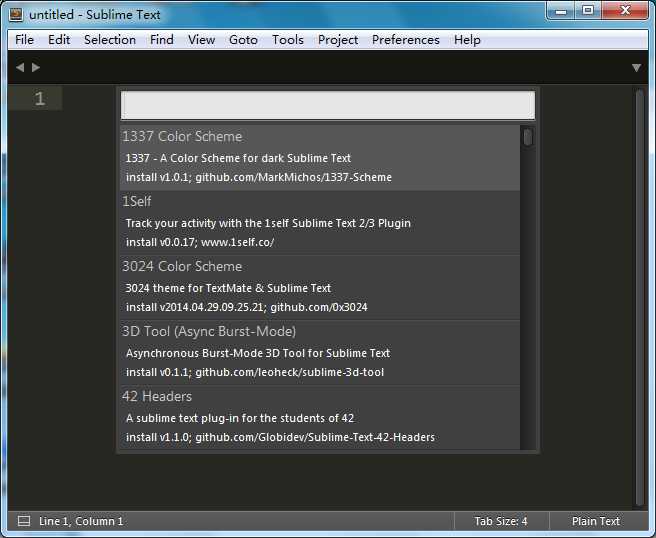Click "1337 - A Color Scheme for dark" description

(238, 158)
